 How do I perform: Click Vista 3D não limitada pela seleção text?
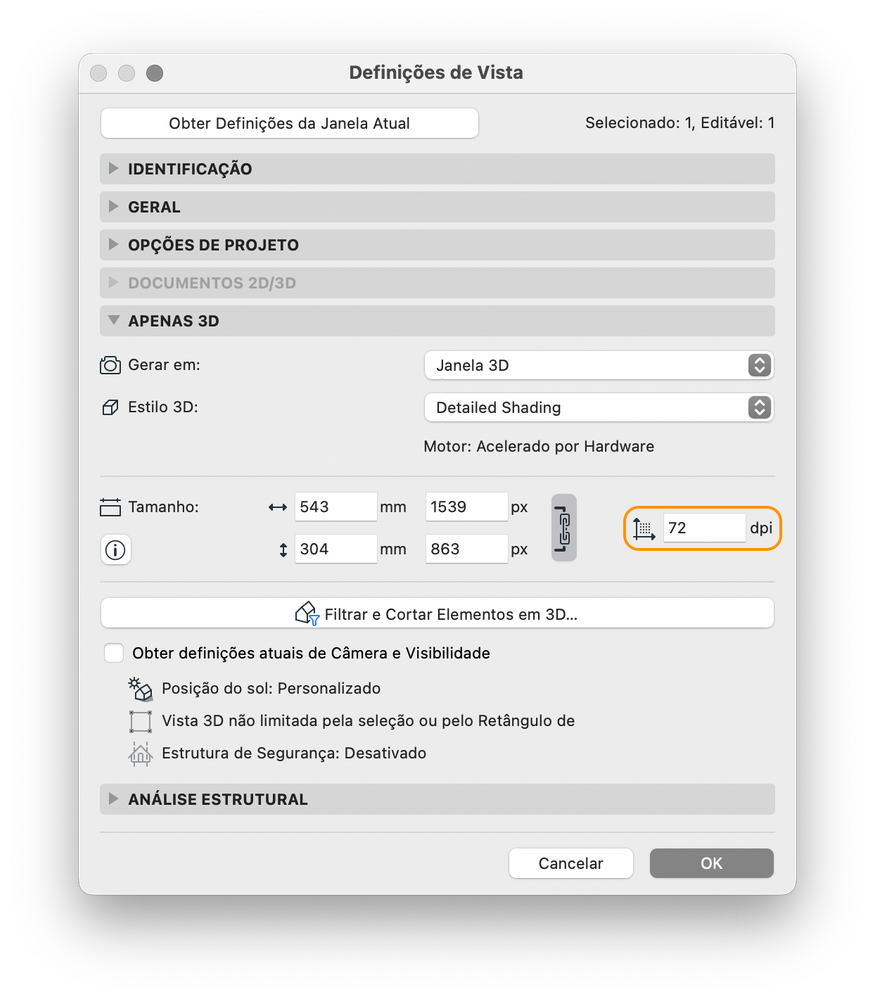[x=368, y=721]
